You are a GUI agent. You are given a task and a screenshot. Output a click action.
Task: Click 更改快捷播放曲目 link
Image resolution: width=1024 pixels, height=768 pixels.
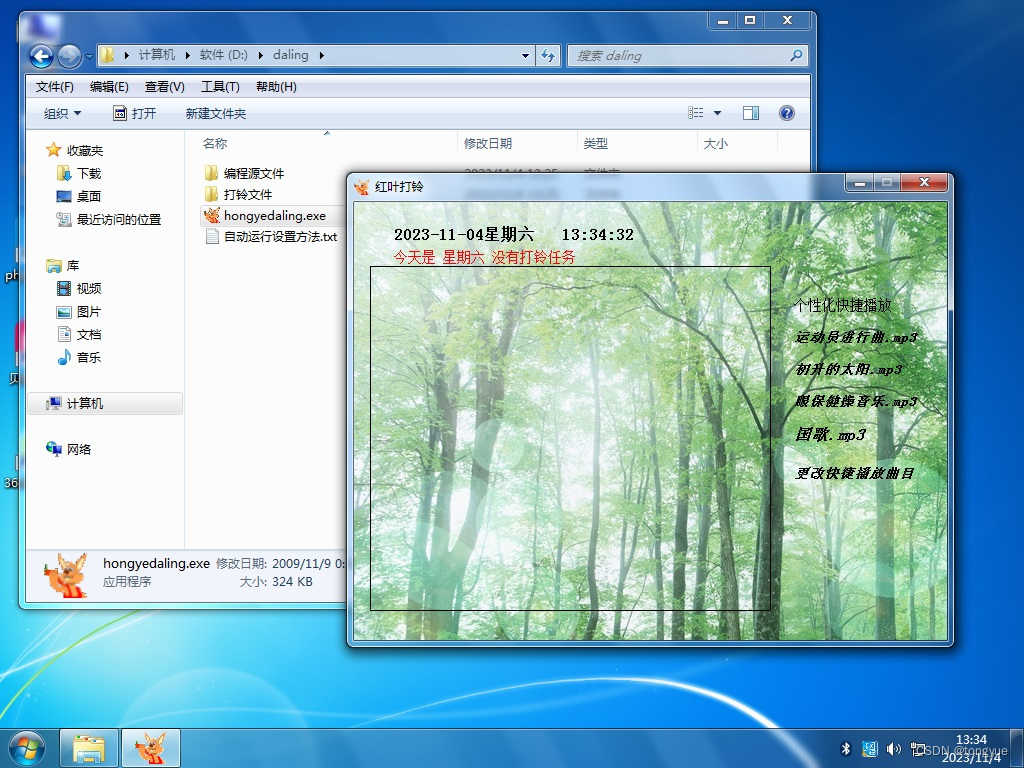click(x=854, y=473)
